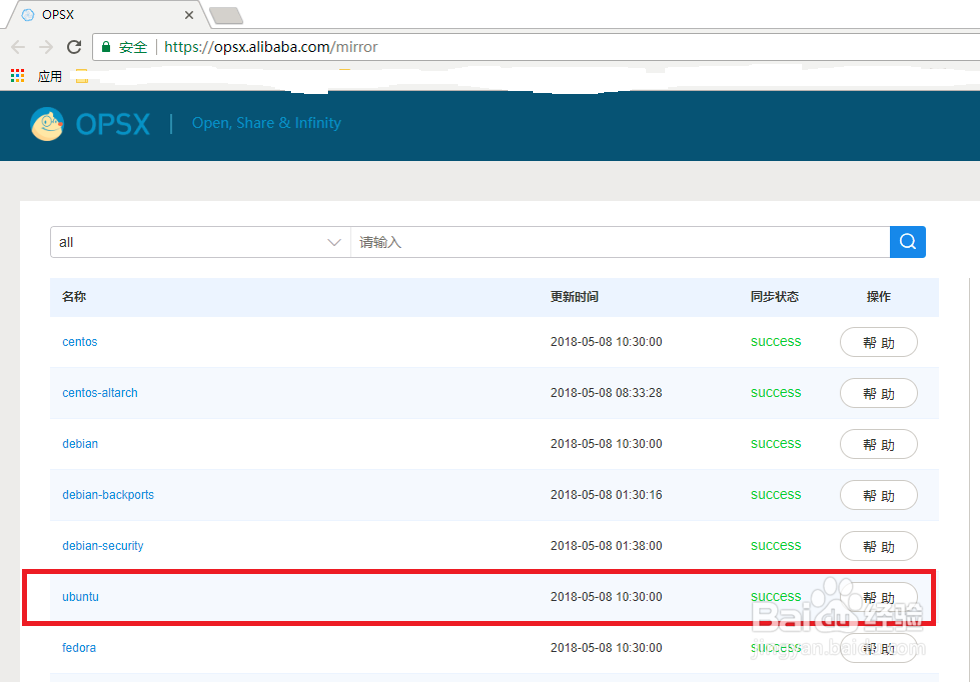
Task: Click the browser forward arrow
Action: click(46, 47)
